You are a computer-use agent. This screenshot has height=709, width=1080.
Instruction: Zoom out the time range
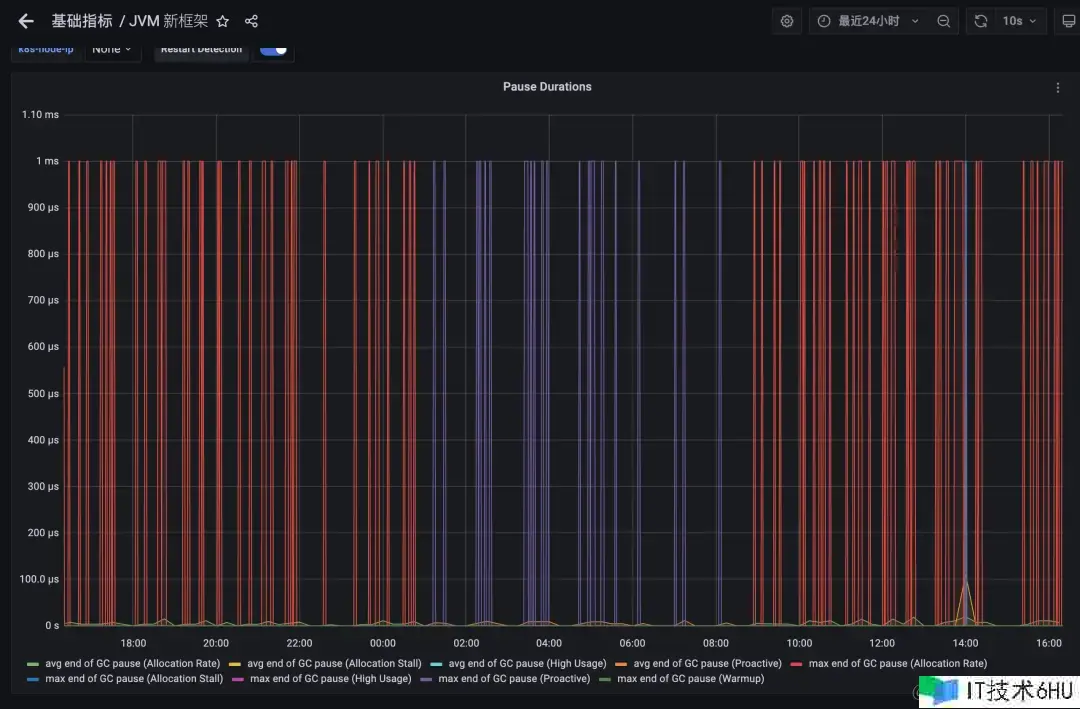click(944, 21)
